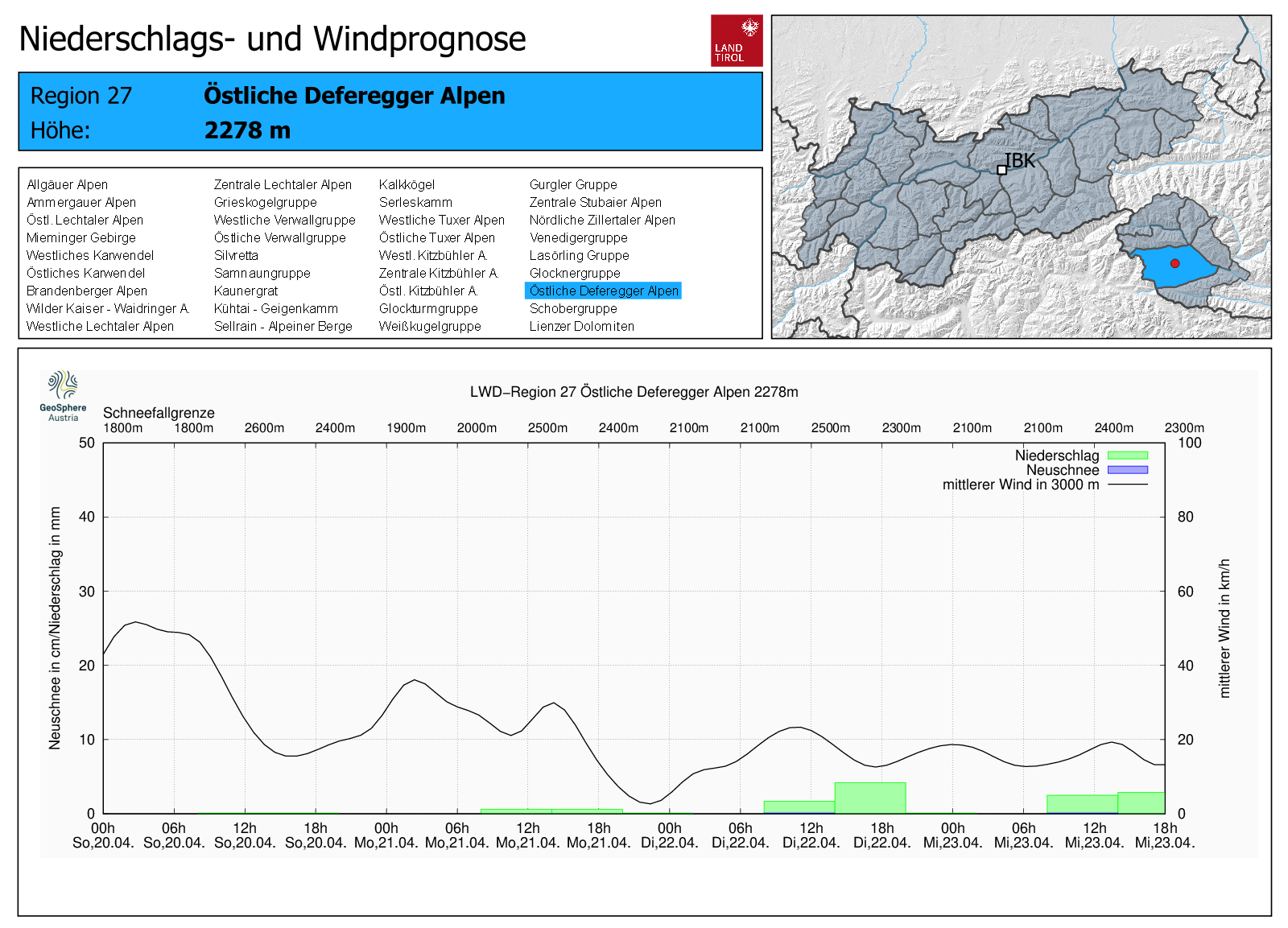
Task: Click the 00h Di,22.04. time axis label
Action: pyautogui.click(x=669, y=835)
